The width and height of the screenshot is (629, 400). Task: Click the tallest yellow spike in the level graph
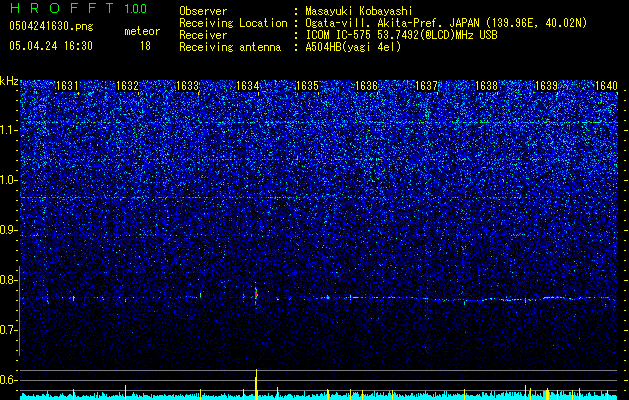256,384
